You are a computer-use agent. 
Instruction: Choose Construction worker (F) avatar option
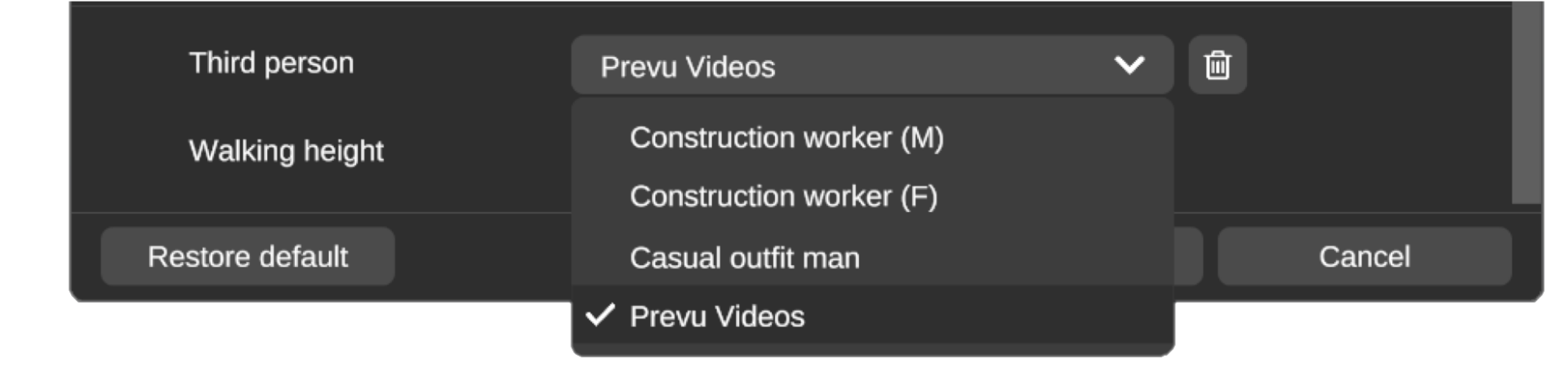point(783,197)
